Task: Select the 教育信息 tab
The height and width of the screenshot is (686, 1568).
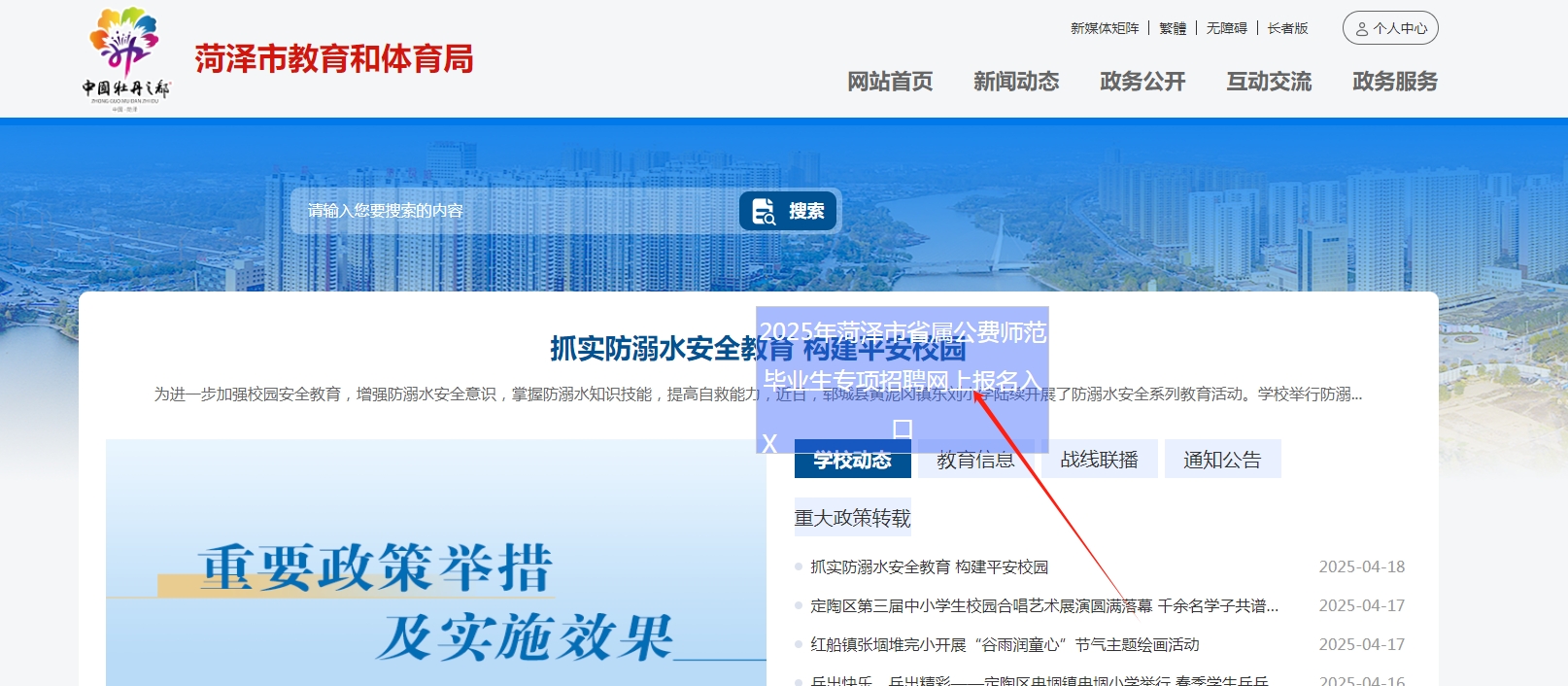Action: pos(976,460)
